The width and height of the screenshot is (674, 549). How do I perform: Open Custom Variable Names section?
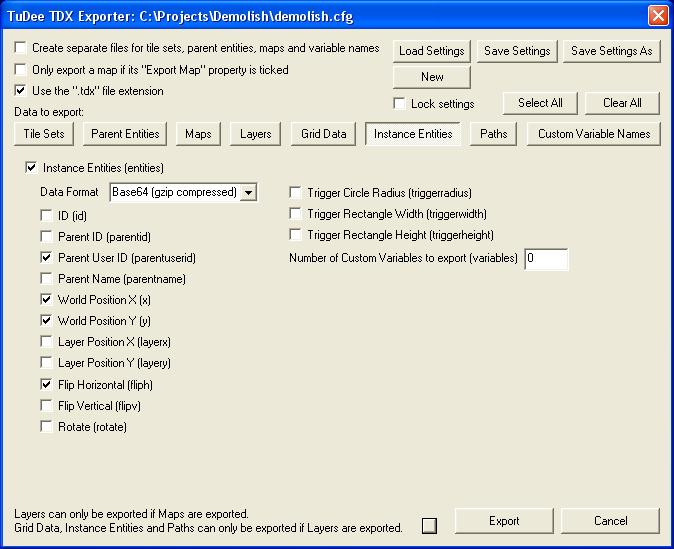594,134
